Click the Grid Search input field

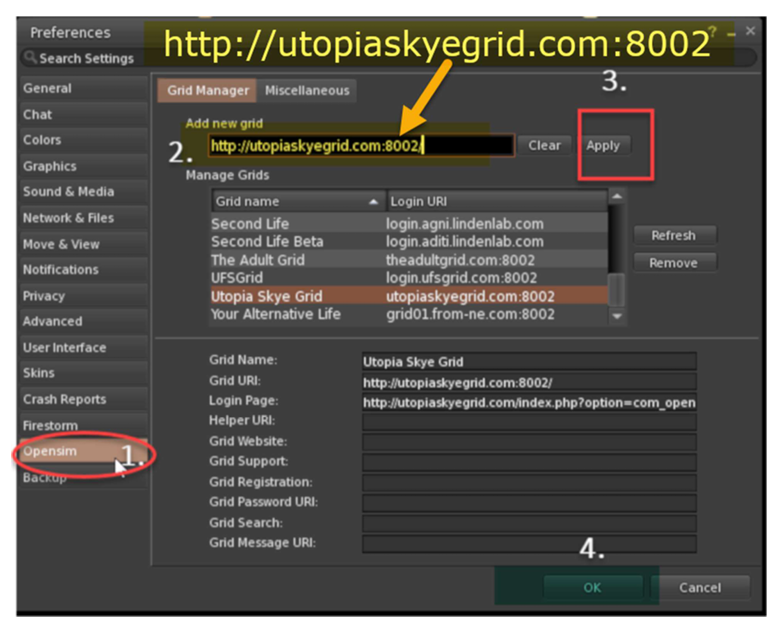529,523
